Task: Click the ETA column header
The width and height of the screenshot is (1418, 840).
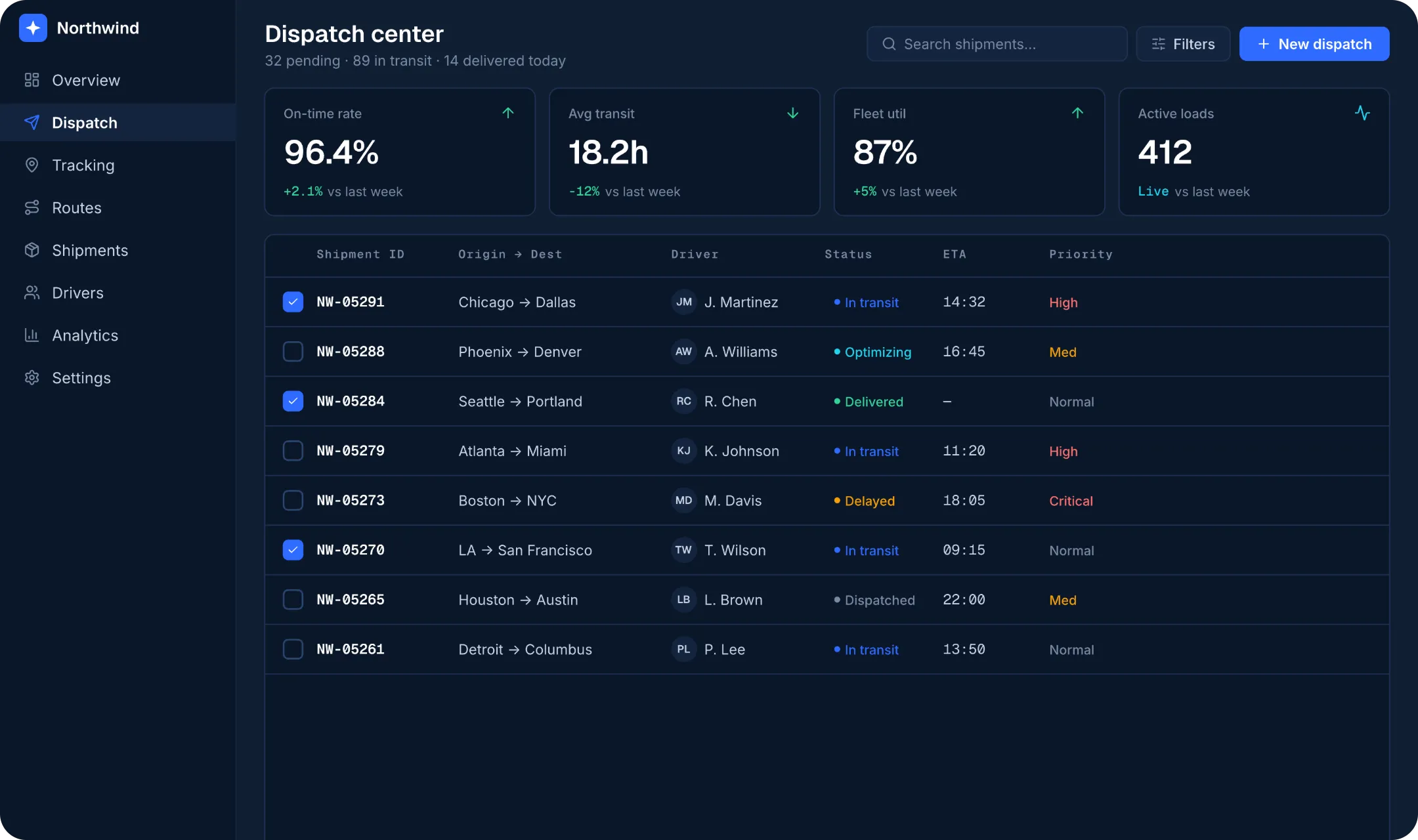Action: [955, 255]
